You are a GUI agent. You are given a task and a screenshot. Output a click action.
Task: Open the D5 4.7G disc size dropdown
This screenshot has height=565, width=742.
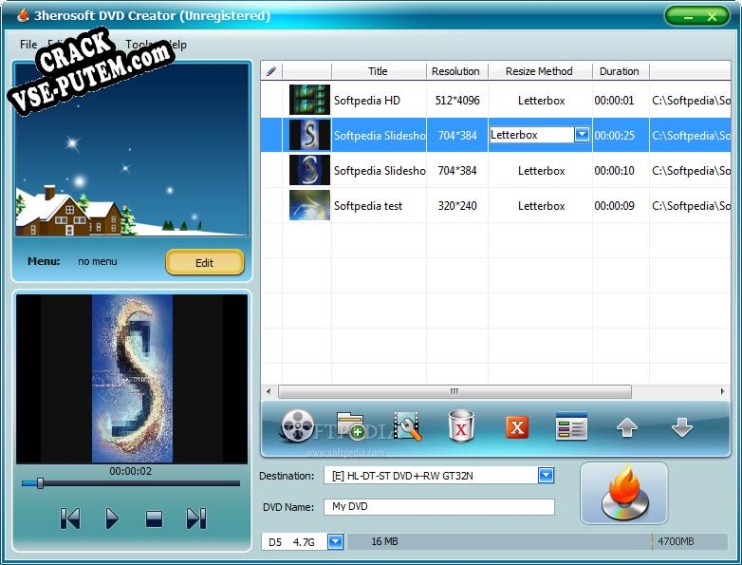point(336,541)
